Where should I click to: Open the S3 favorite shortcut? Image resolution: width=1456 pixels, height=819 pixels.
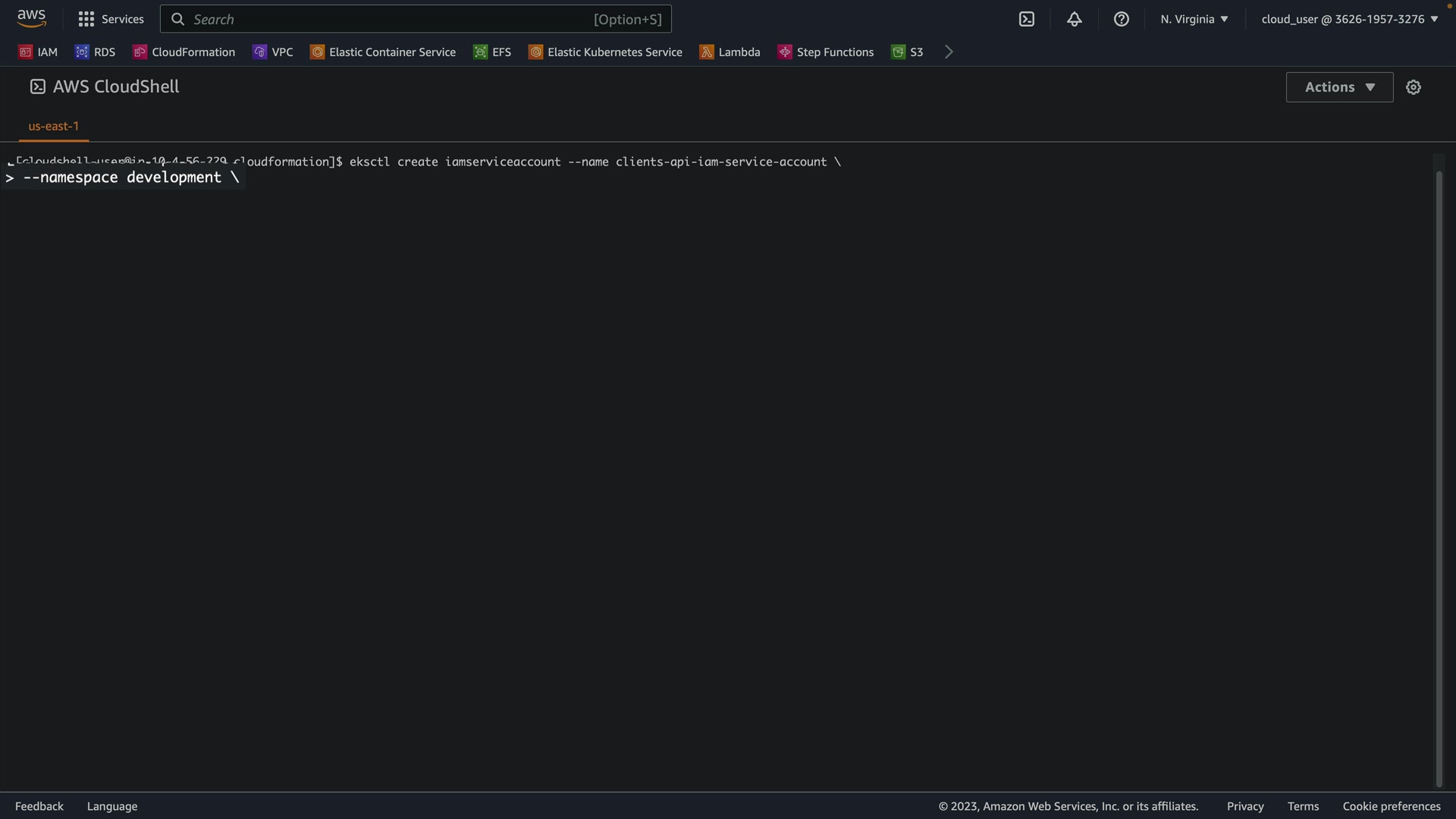click(x=907, y=52)
